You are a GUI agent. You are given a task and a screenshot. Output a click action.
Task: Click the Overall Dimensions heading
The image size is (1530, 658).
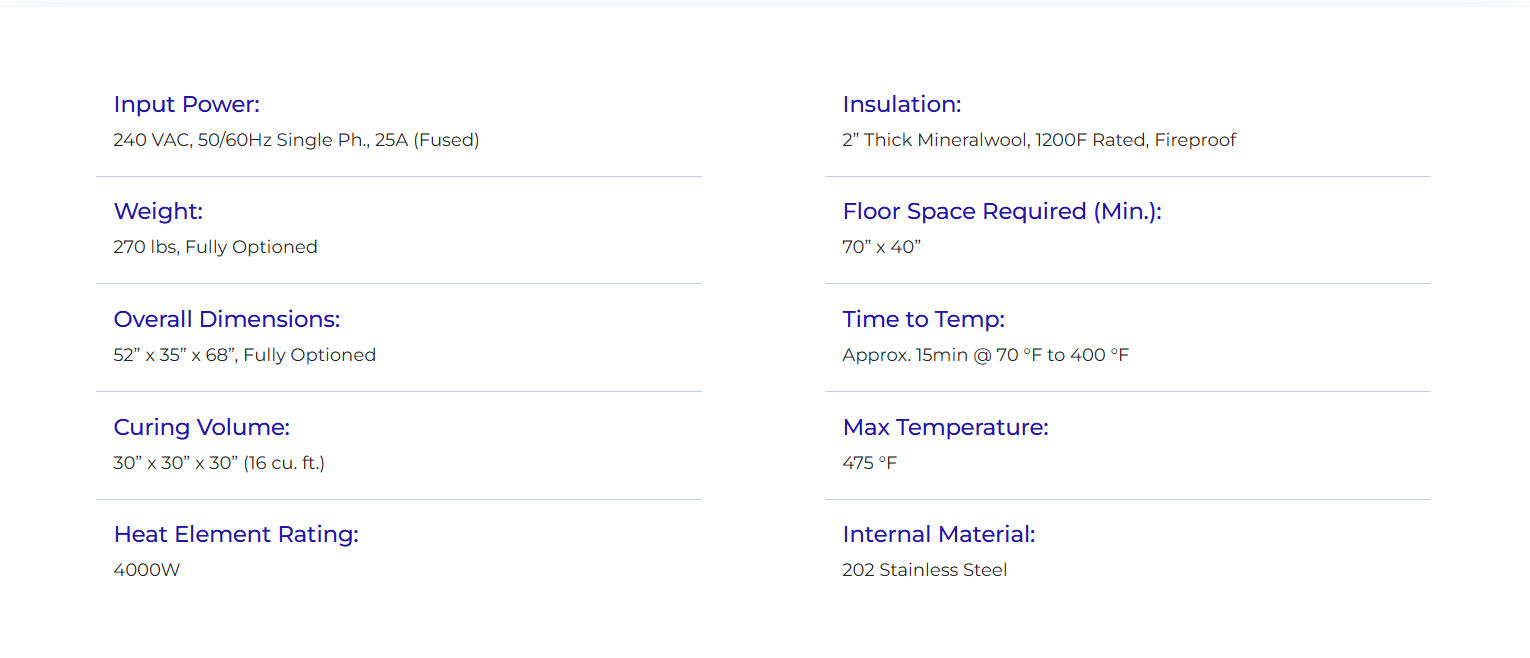point(227,320)
